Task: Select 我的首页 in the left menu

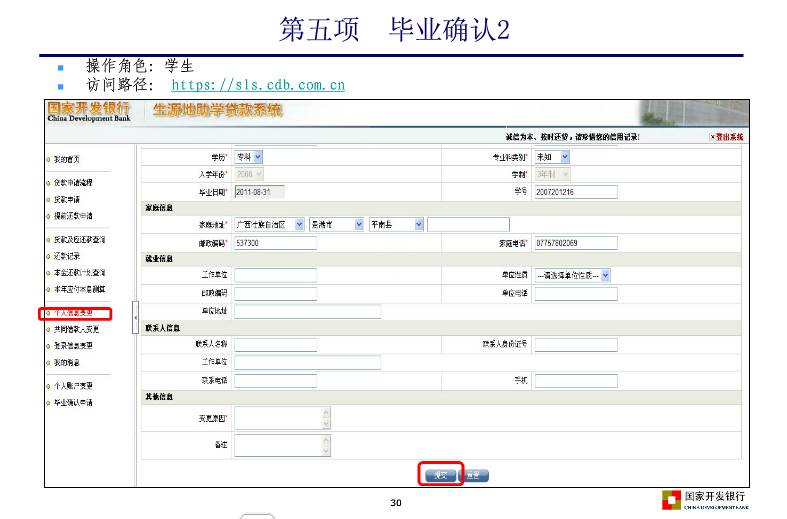Action: click(x=68, y=159)
